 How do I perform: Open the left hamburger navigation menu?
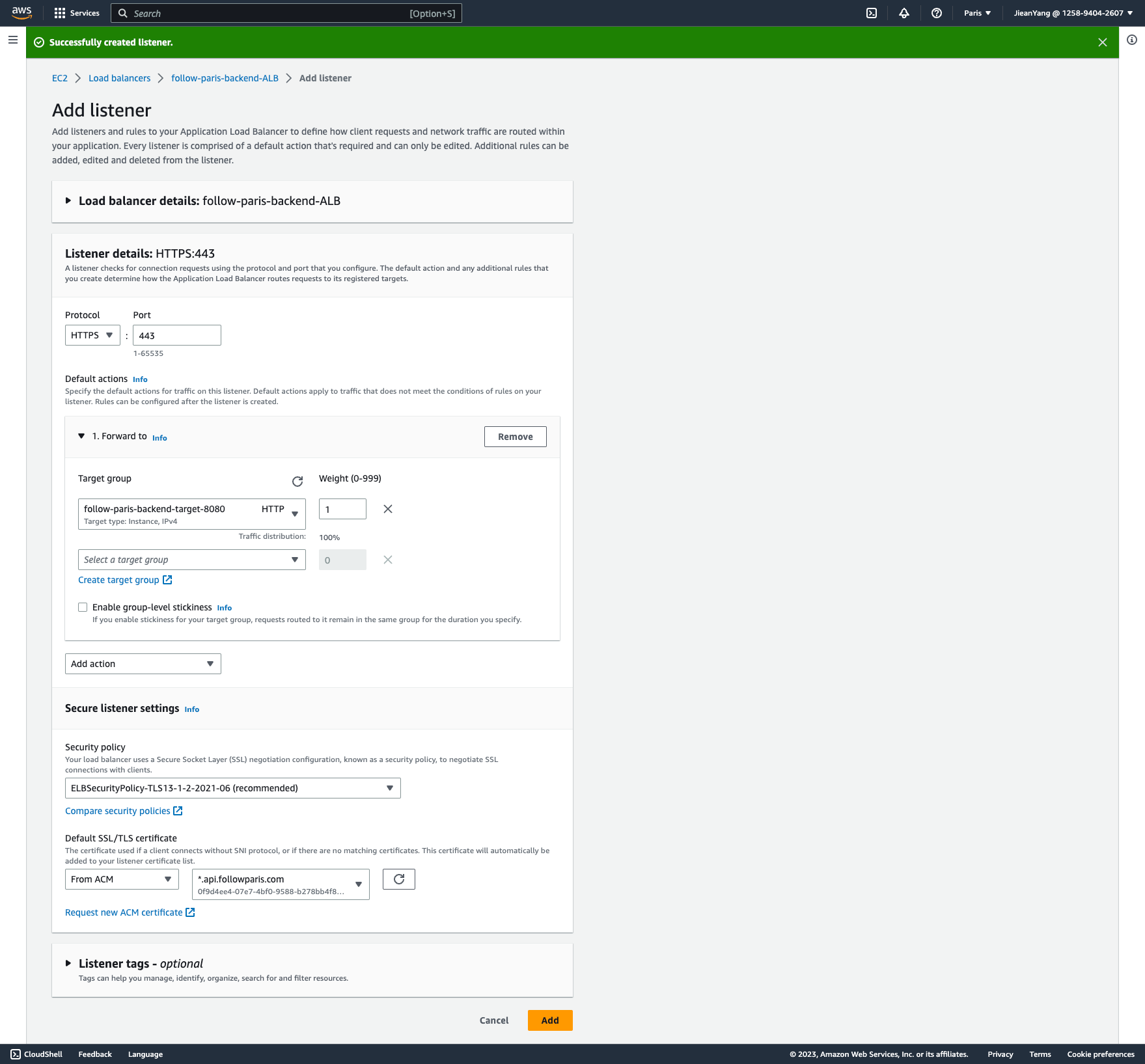click(13, 40)
